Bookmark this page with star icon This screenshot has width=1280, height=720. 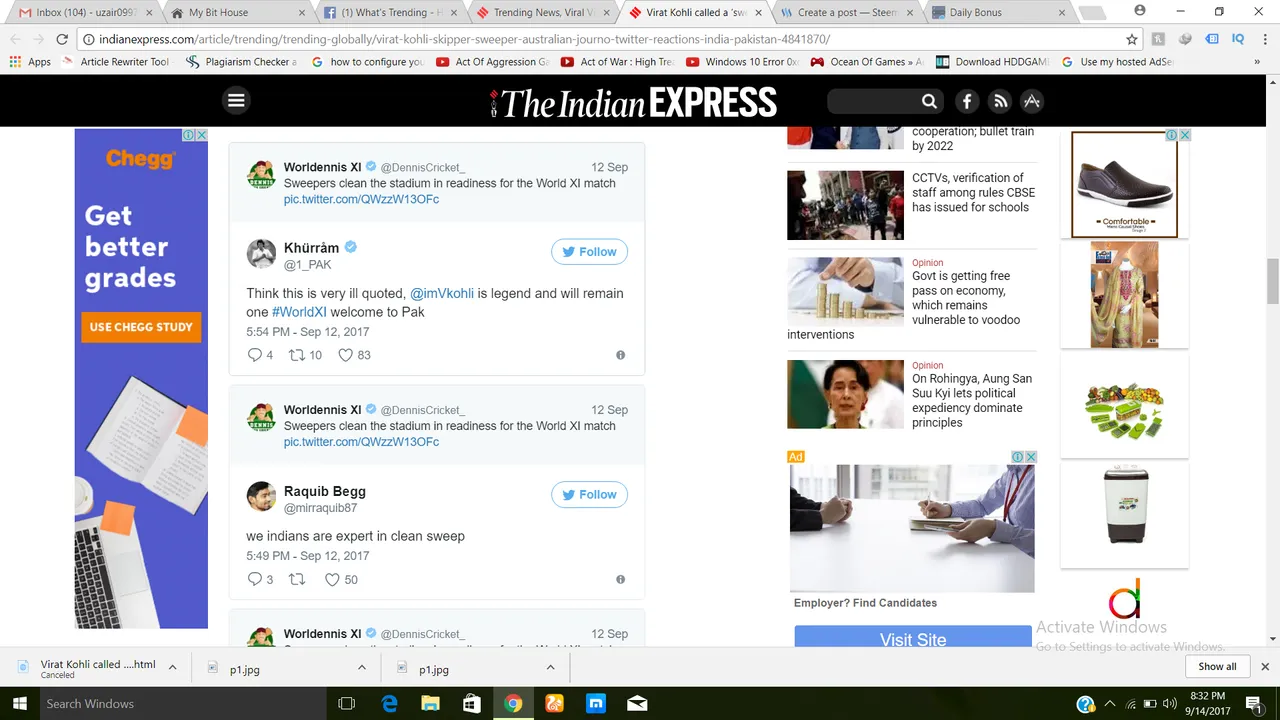[x=1132, y=39]
